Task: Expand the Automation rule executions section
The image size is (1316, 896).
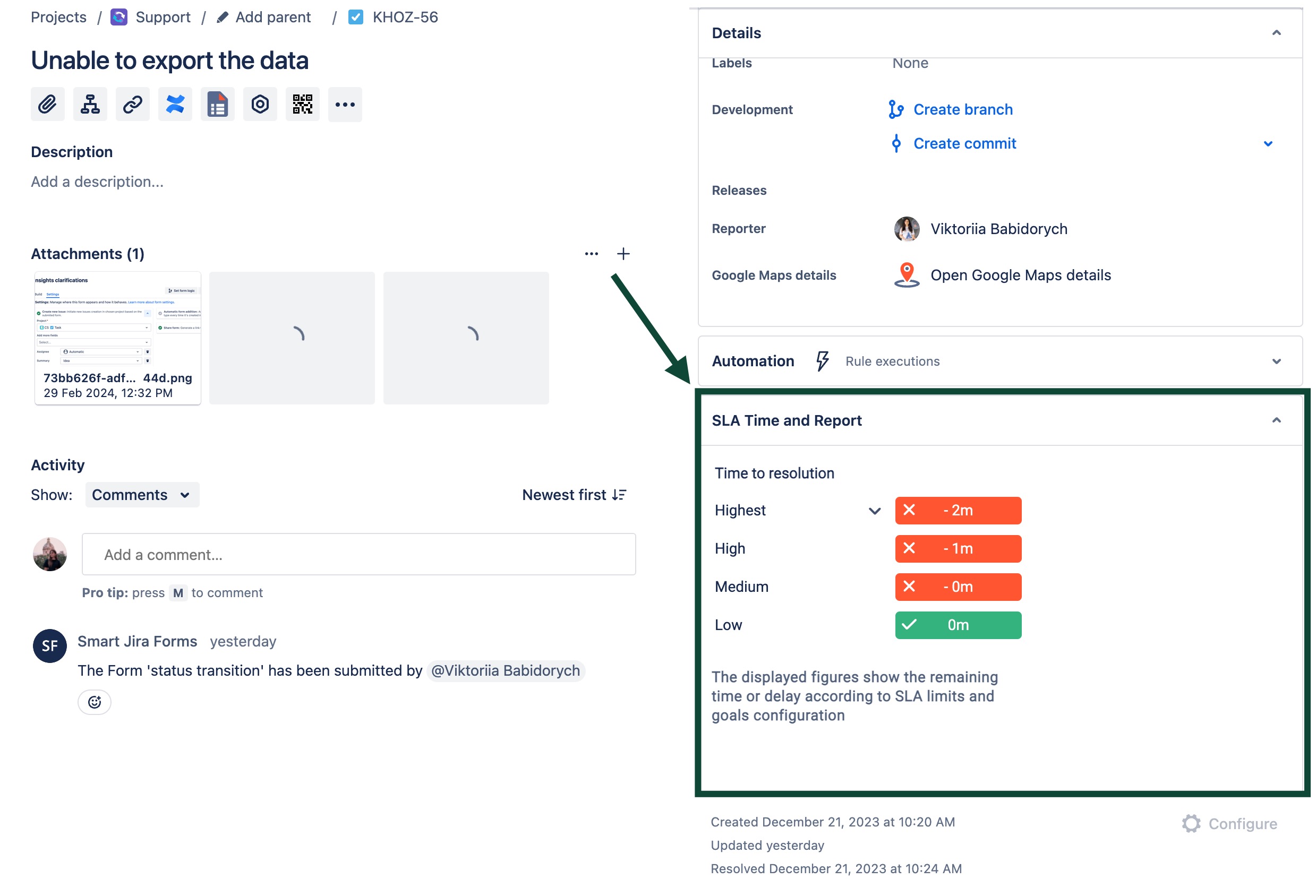Action: (x=1276, y=361)
